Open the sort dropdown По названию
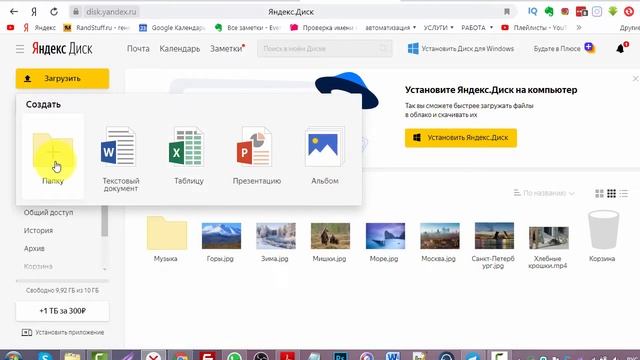 click(x=544, y=193)
